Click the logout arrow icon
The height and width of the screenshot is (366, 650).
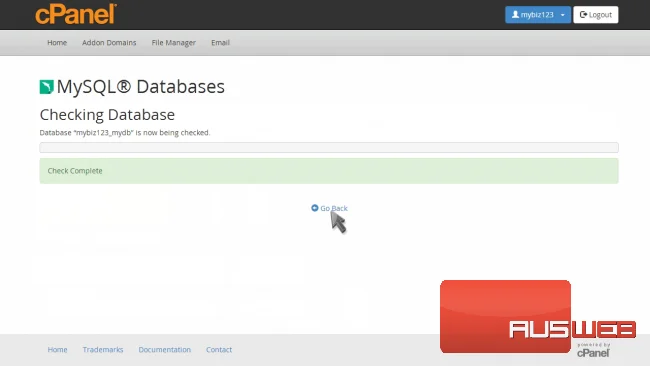tap(583, 15)
